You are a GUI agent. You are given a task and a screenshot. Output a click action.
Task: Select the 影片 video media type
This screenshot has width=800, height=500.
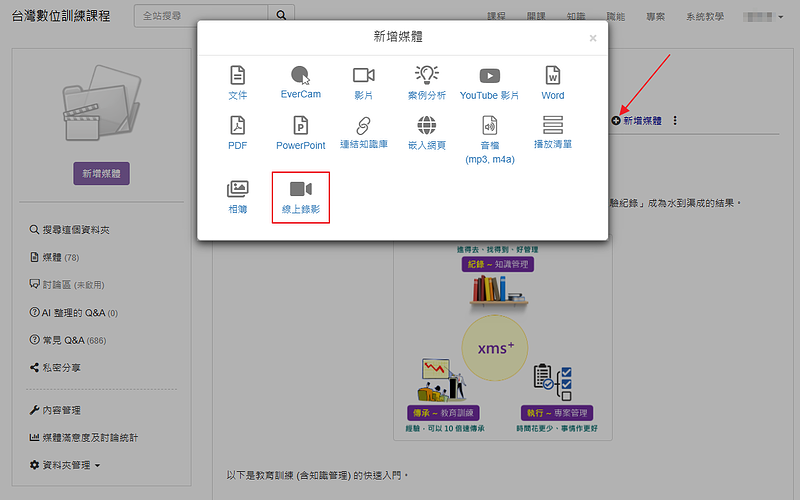363,82
